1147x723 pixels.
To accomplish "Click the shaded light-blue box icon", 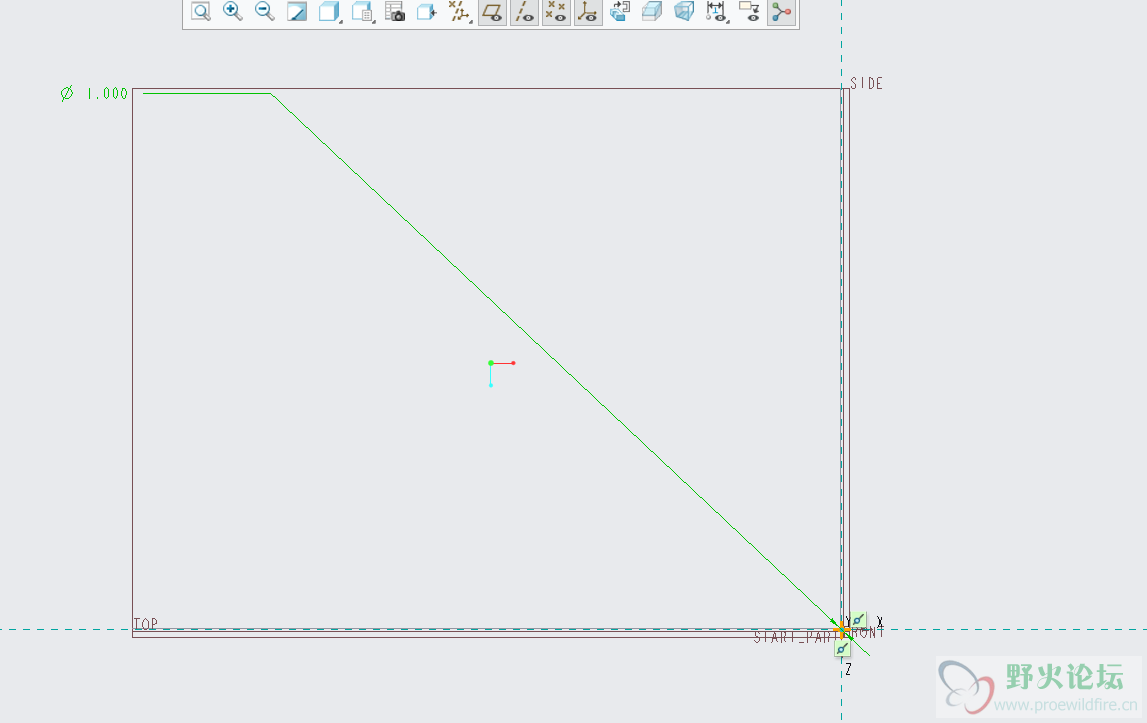I will click(x=652, y=11).
